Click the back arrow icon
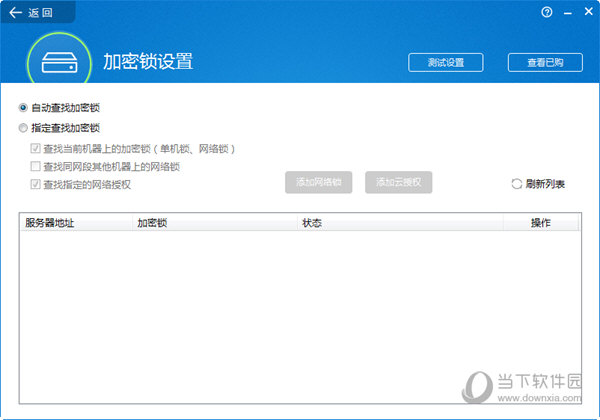The width and height of the screenshot is (600, 420). 15,13
